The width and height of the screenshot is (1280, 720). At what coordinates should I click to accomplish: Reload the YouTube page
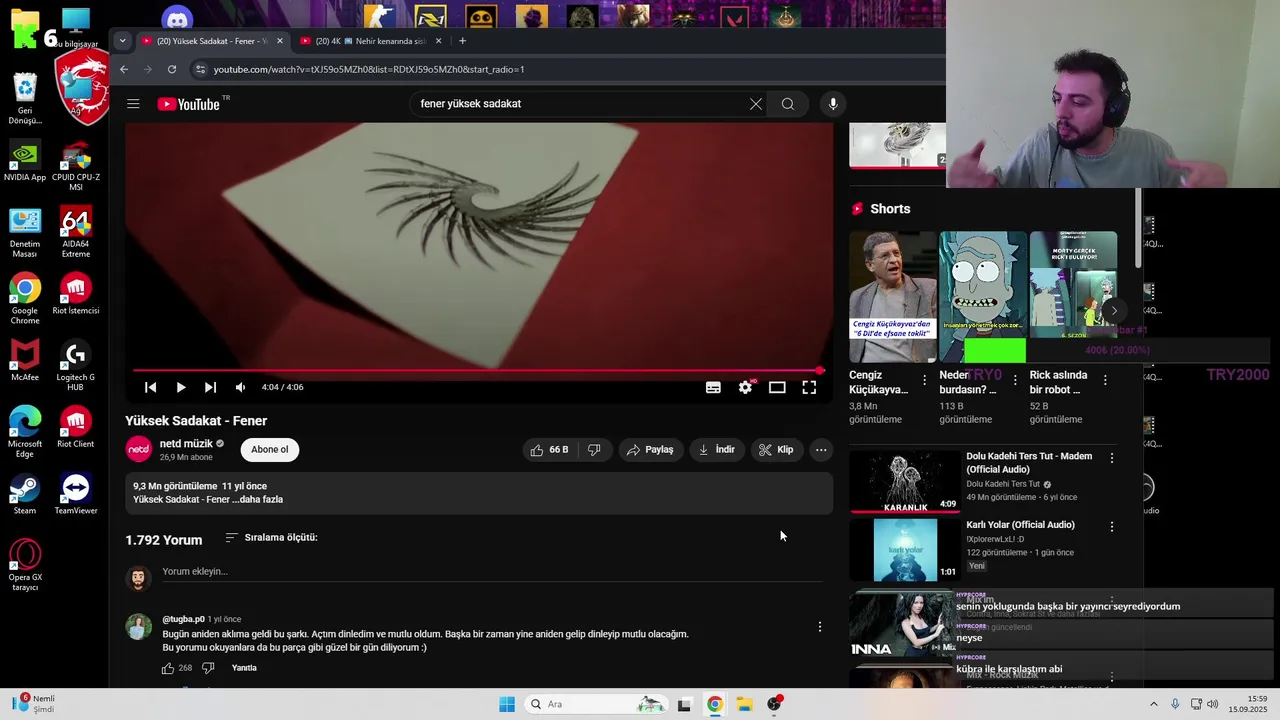[x=172, y=69]
